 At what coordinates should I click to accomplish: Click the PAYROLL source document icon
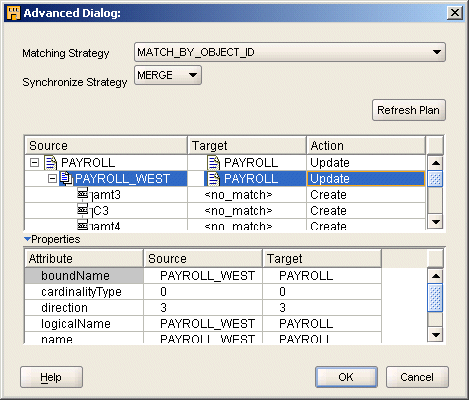pyautogui.click(x=51, y=163)
